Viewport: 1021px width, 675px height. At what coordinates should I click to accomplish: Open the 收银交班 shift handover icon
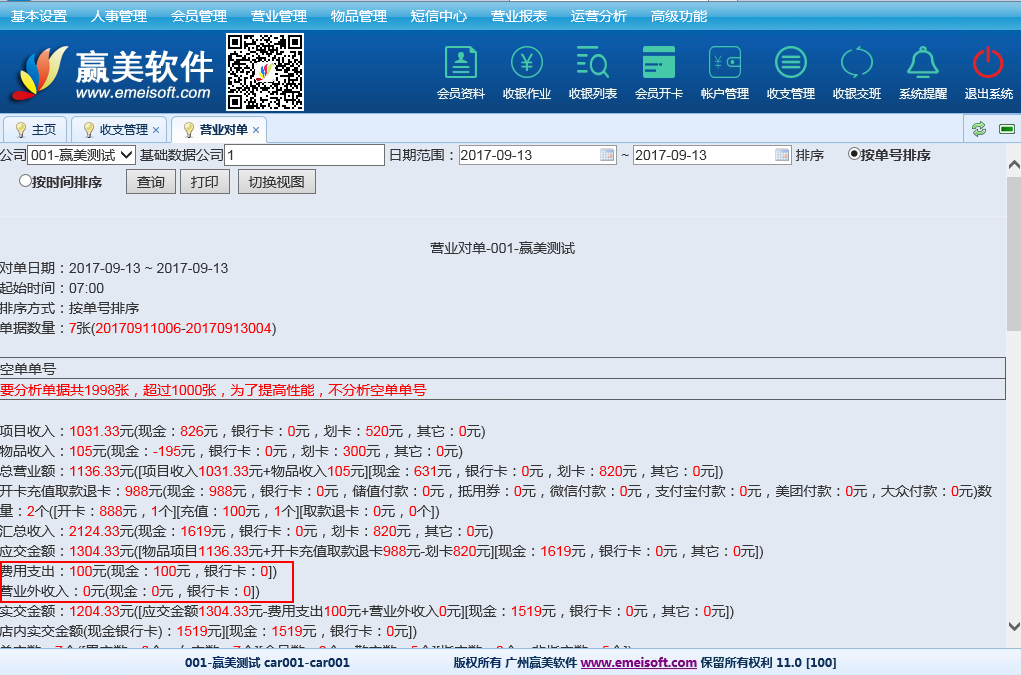point(856,64)
